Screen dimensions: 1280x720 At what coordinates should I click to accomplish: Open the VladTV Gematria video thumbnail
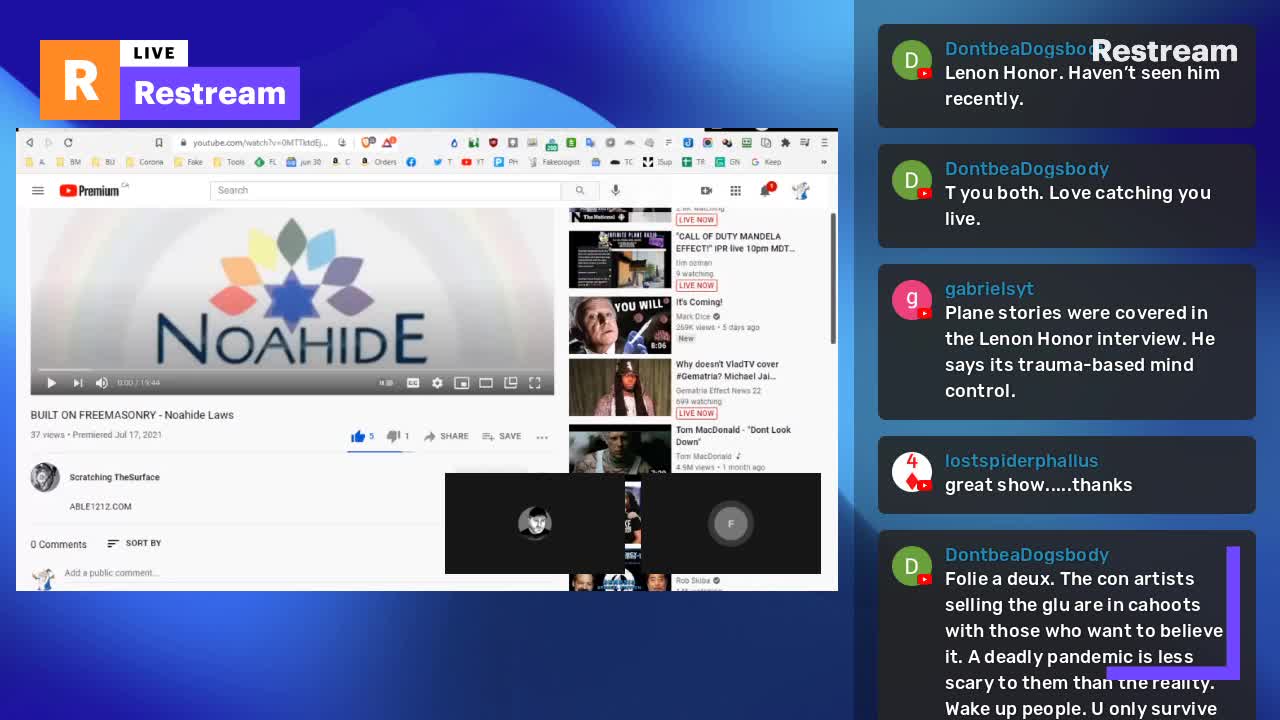click(x=620, y=387)
